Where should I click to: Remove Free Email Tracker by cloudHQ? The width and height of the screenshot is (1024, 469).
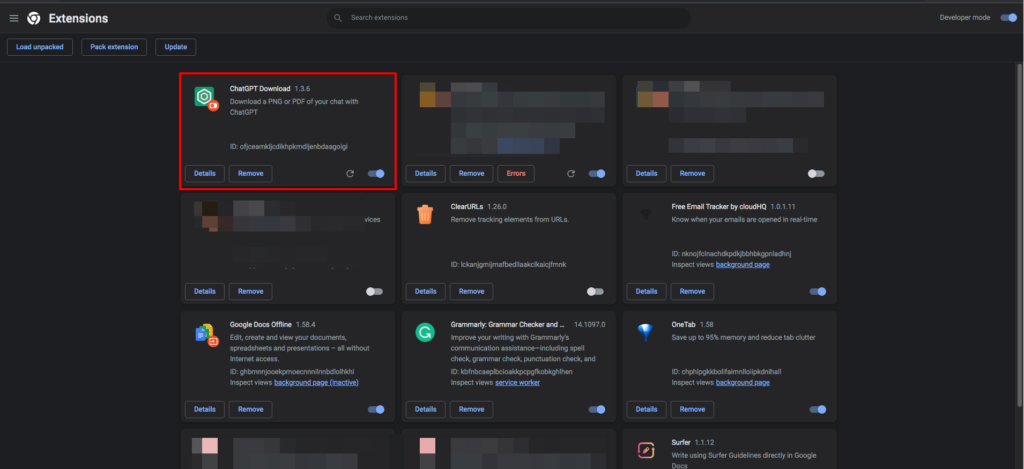coord(692,291)
